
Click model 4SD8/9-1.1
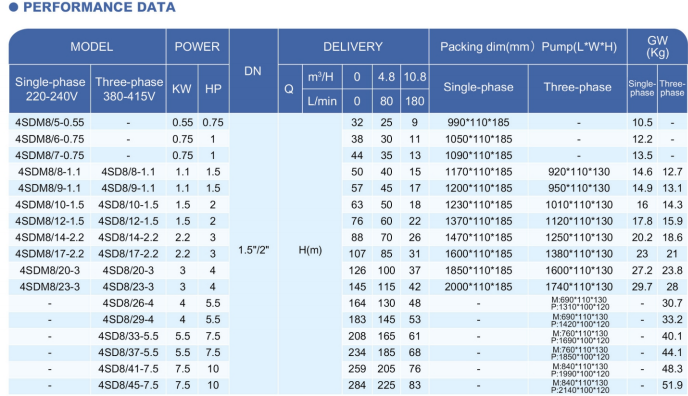pos(128,188)
